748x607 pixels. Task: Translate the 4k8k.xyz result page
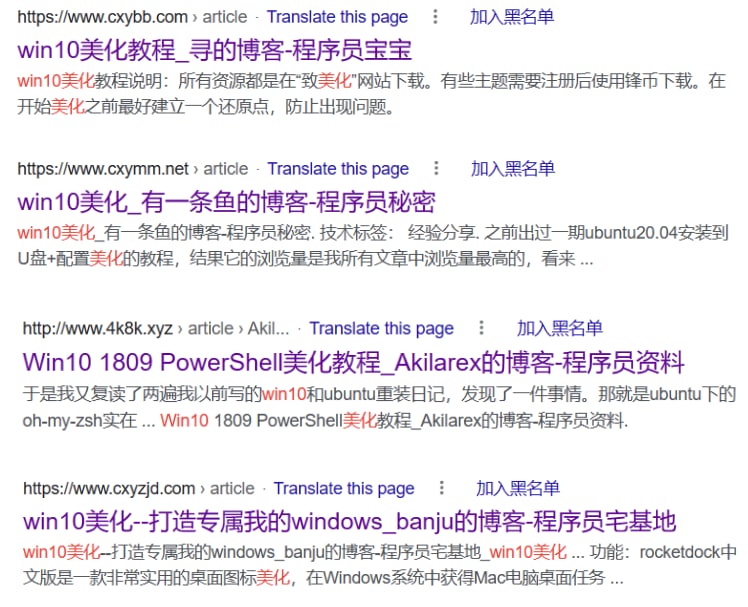(381, 329)
